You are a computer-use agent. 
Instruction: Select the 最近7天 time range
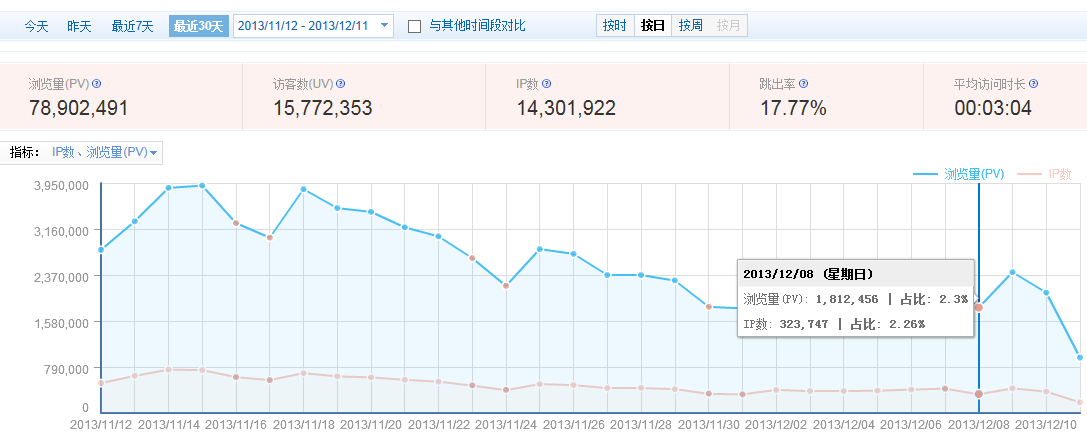(x=132, y=26)
